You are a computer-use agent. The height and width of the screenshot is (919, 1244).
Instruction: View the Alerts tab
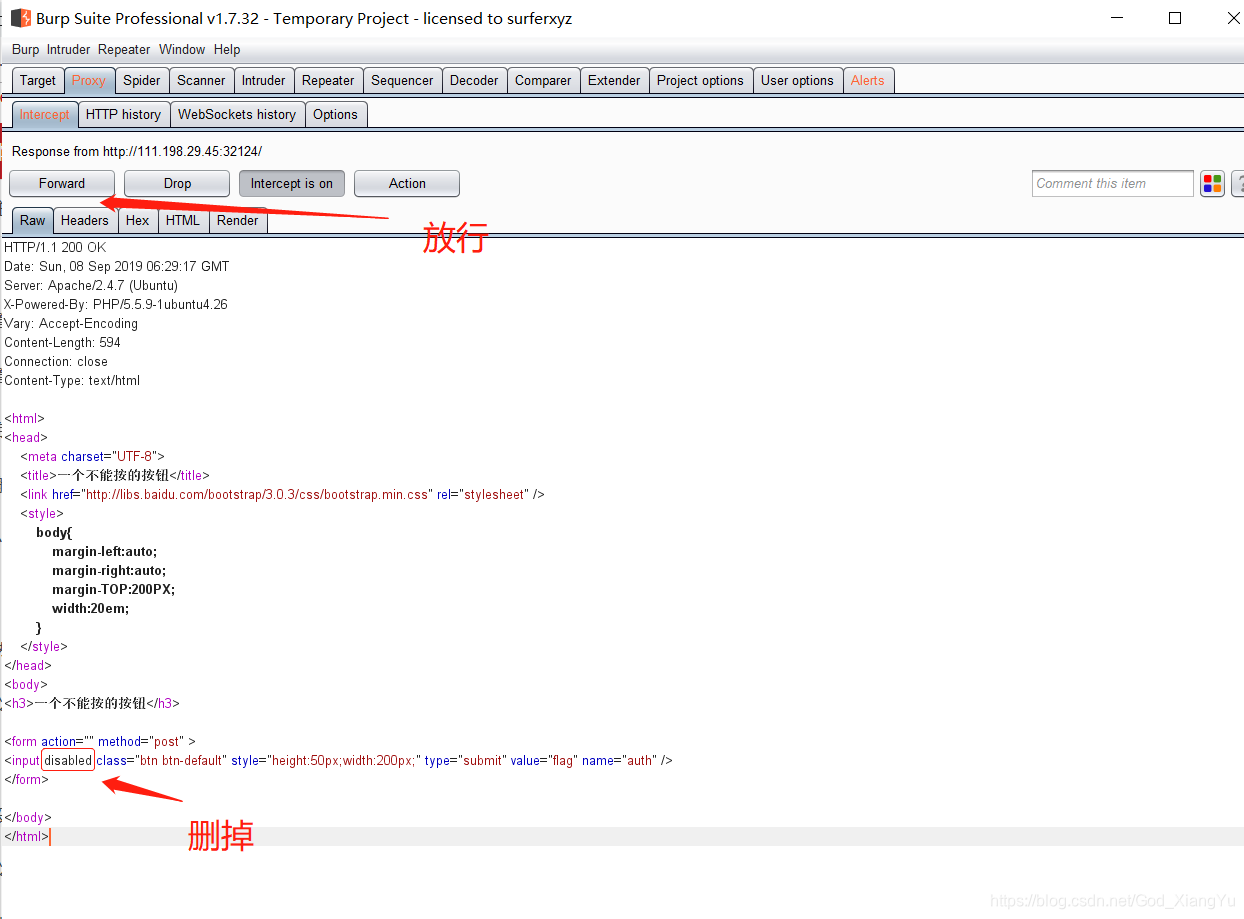click(868, 81)
